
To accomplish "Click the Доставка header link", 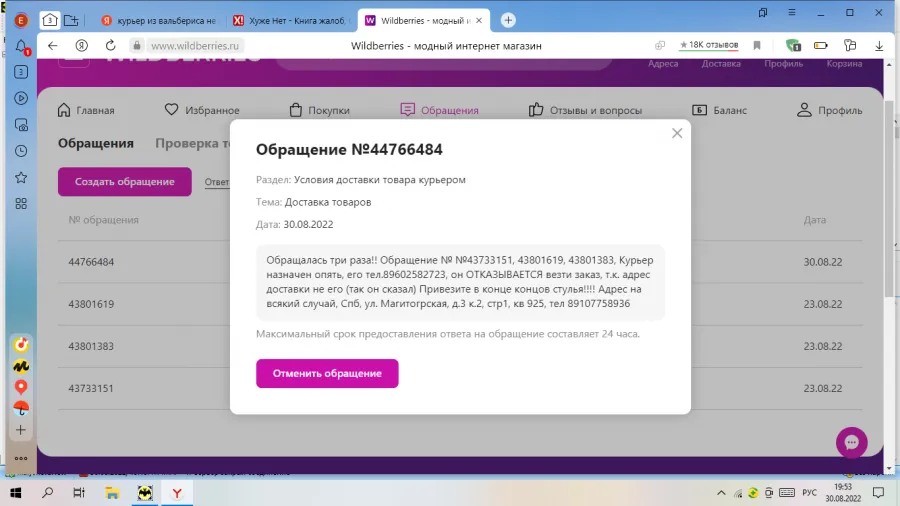I will coord(721,64).
